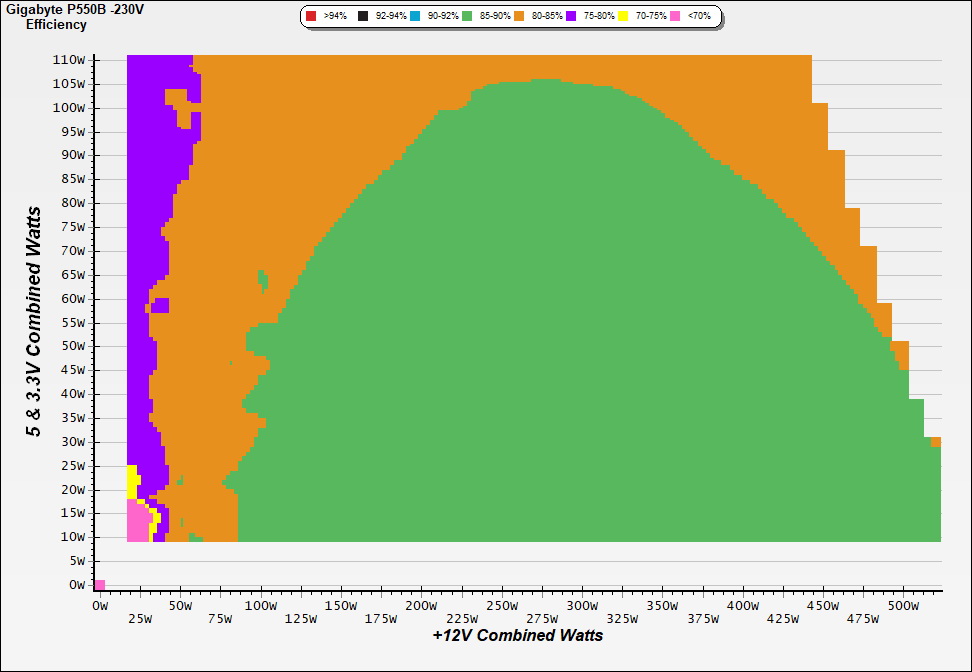
Task: Click the 275w label on horizontal axis
Action: coord(542,619)
